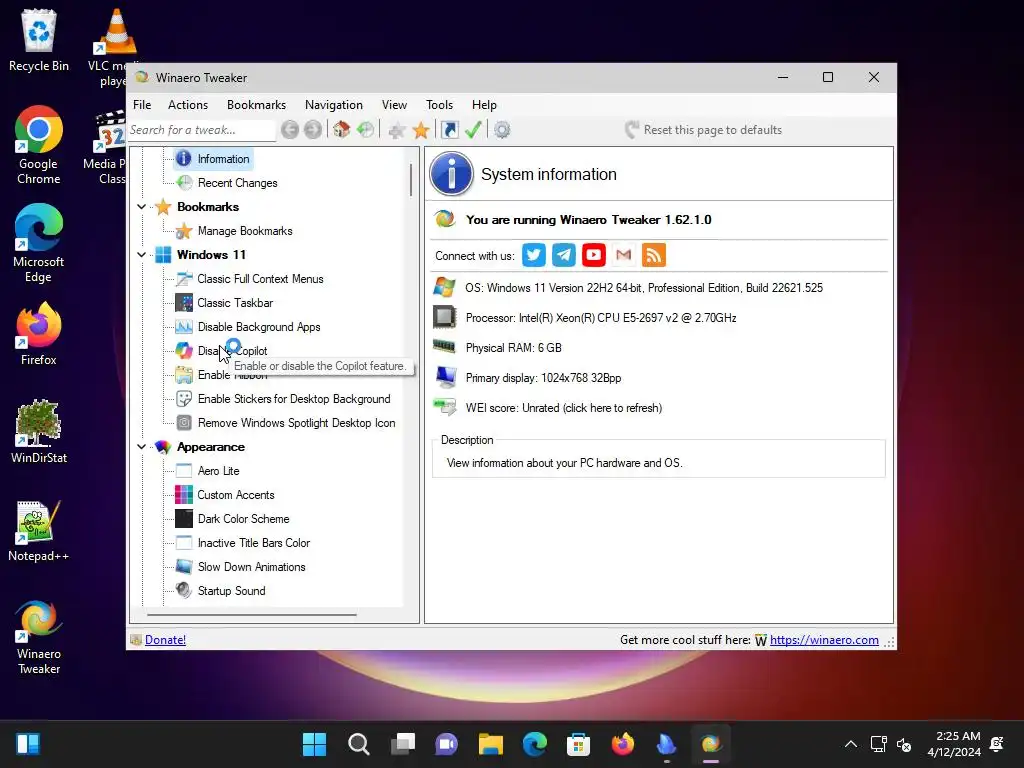Open the View menu
1024x768 pixels.
point(394,104)
